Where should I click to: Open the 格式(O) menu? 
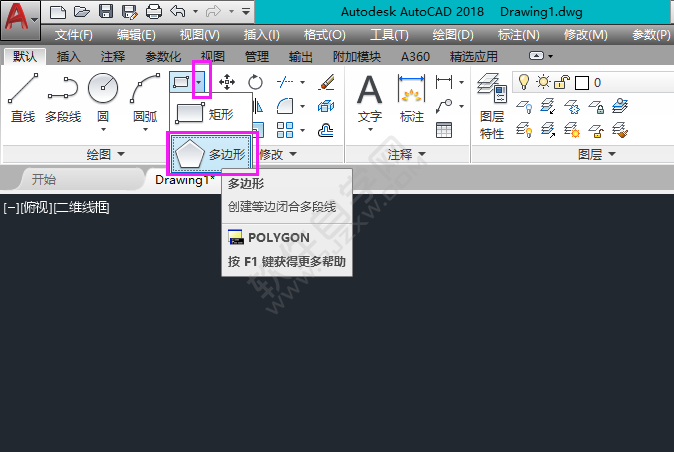pyautogui.click(x=325, y=35)
